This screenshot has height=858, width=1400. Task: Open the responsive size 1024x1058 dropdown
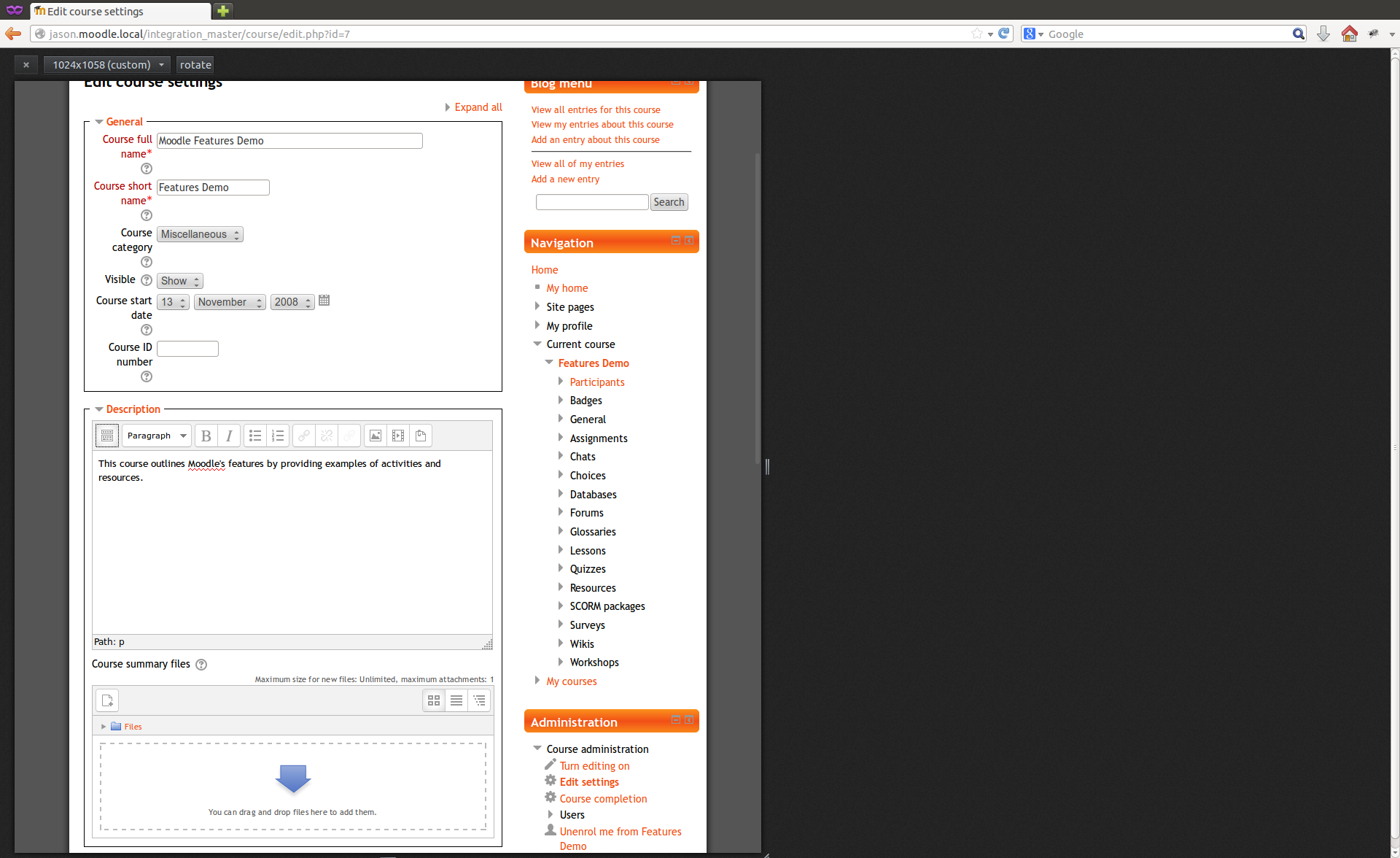coord(107,64)
